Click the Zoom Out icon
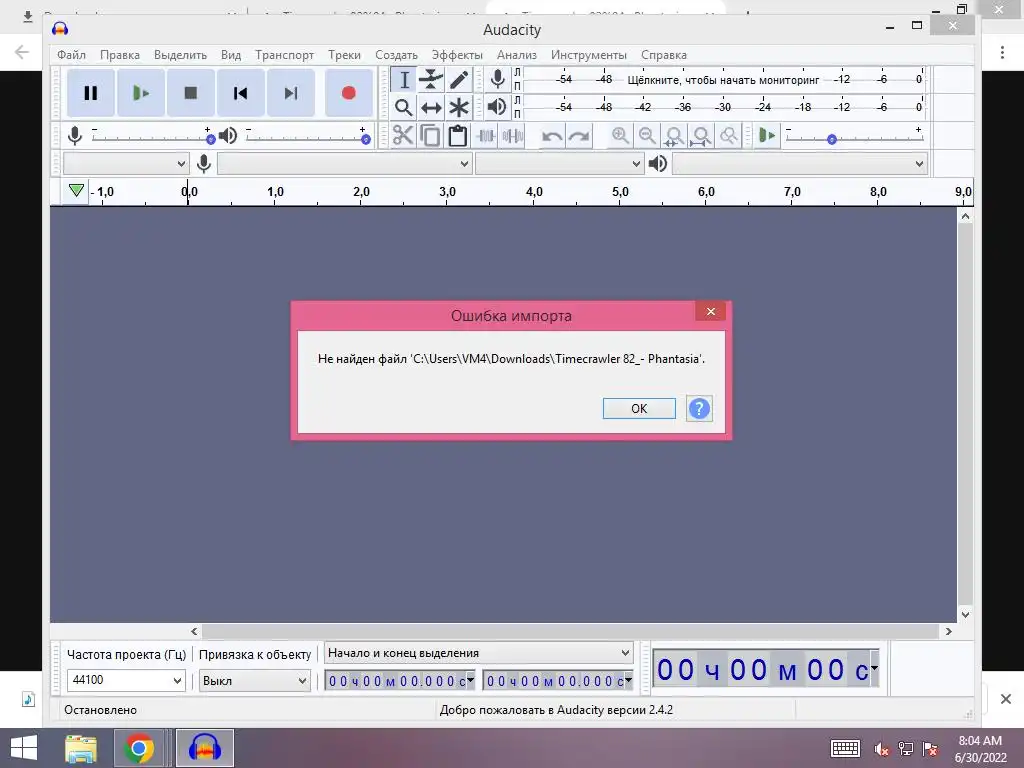This screenshot has height=768, width=1024. 647,136
